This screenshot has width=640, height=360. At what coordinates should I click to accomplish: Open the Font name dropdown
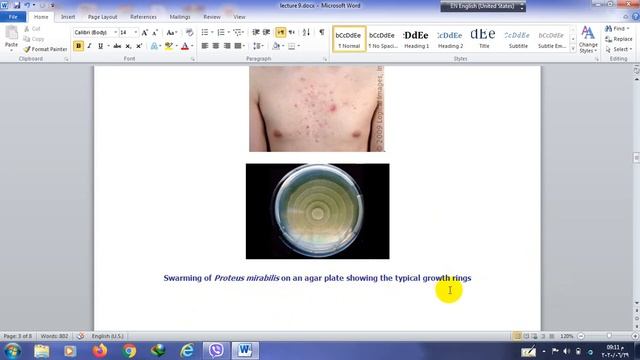[x=116, y=32]
